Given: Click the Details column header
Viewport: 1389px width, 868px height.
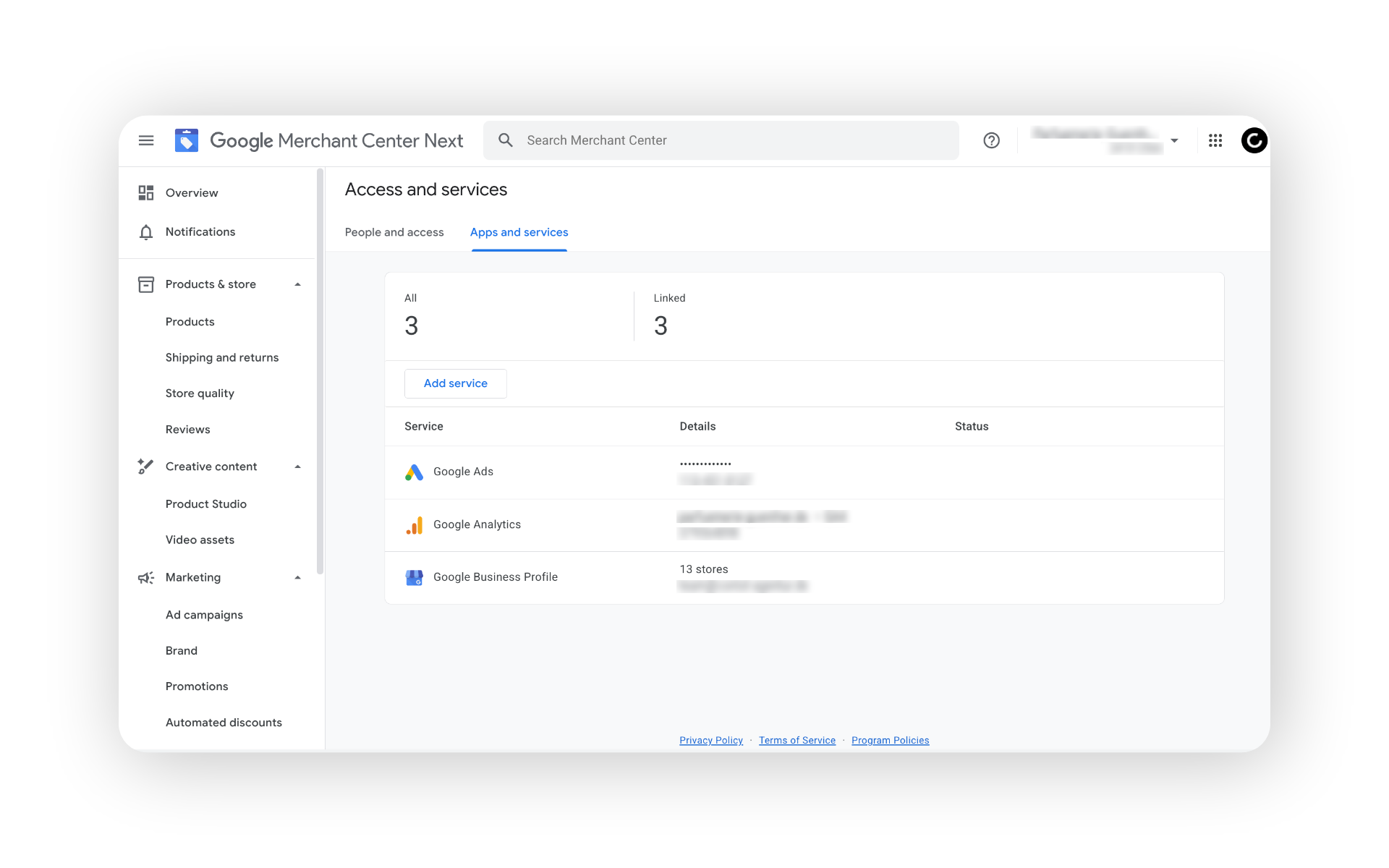Looking at the screenshot, I should (x=697, y=426).
